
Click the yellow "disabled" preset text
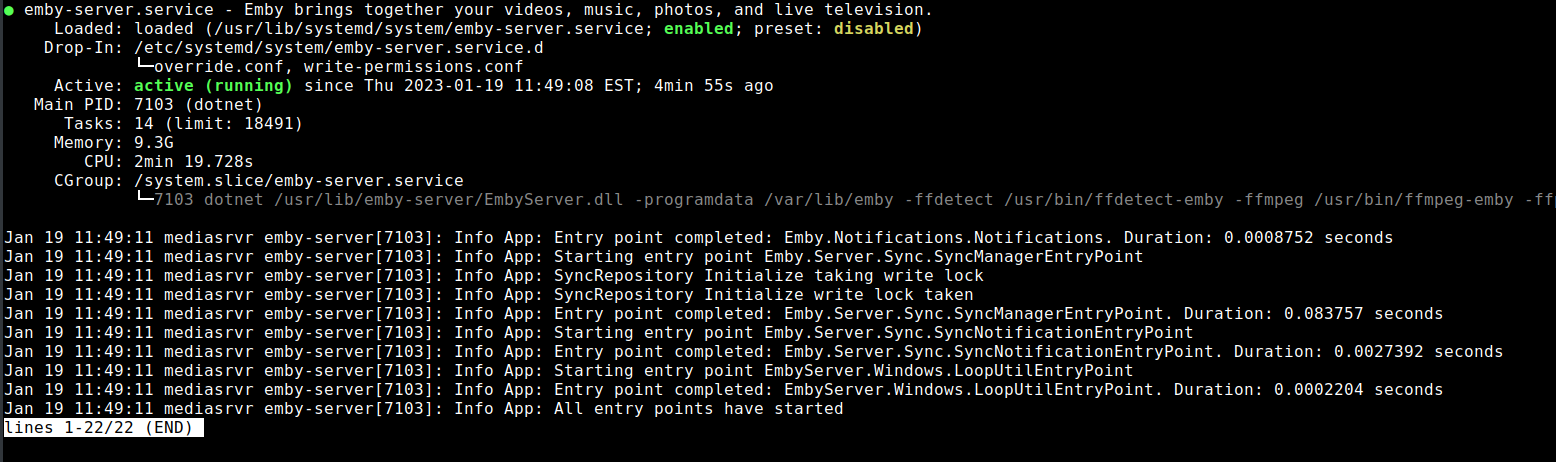(x=873, y=29)
